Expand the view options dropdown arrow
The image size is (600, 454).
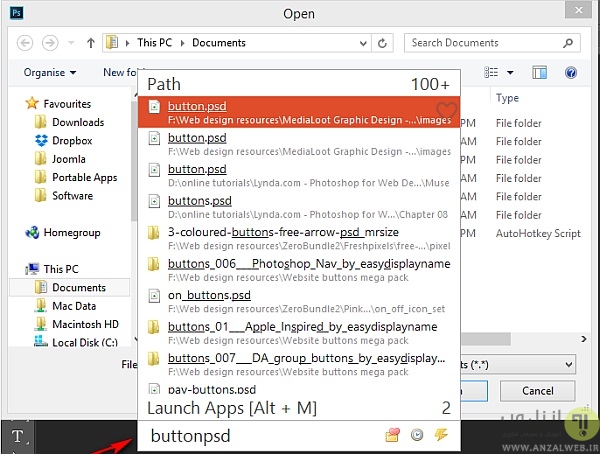coord(510,73)
